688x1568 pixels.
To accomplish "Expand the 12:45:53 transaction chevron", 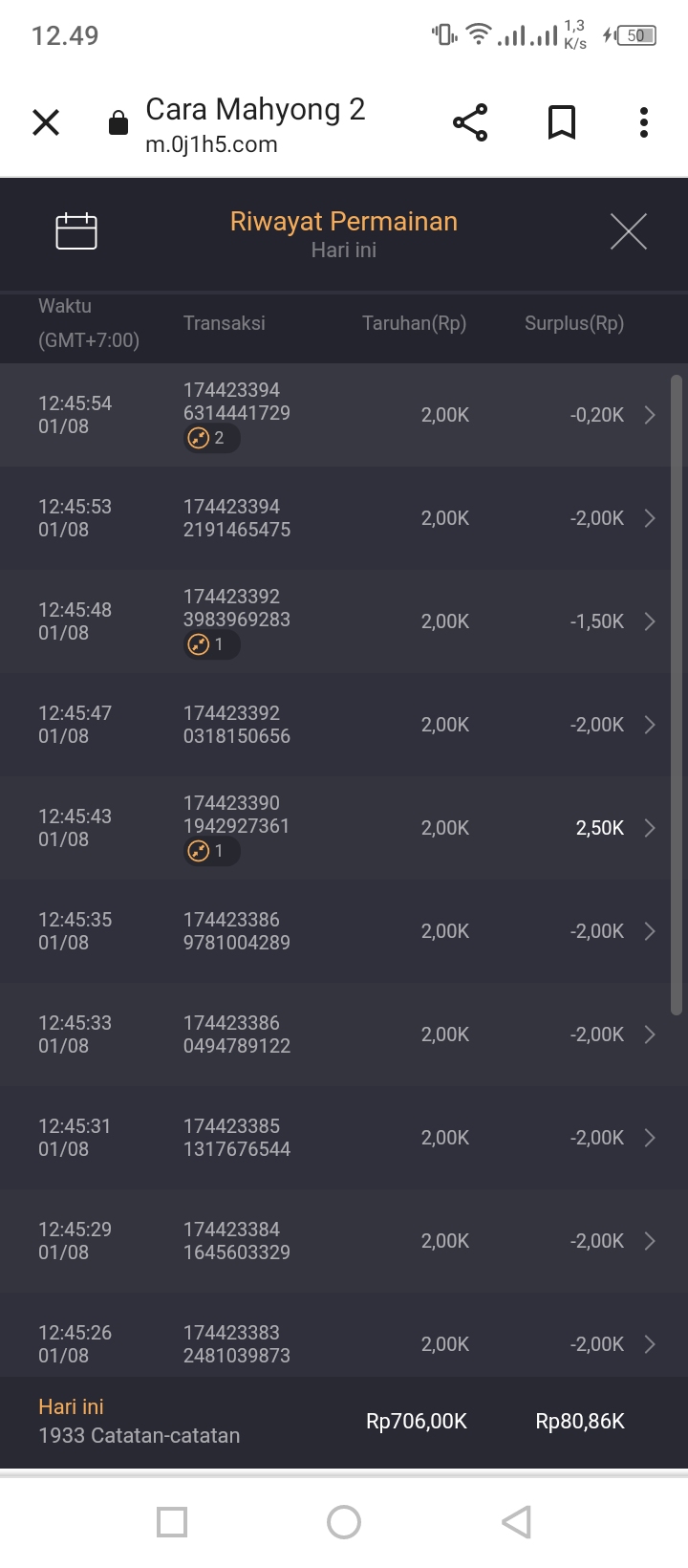I will 650,518.
